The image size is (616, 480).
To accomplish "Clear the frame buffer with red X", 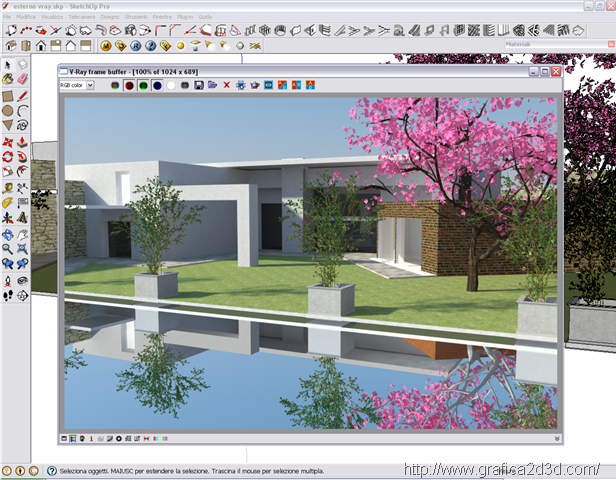I will coord(226,86).
